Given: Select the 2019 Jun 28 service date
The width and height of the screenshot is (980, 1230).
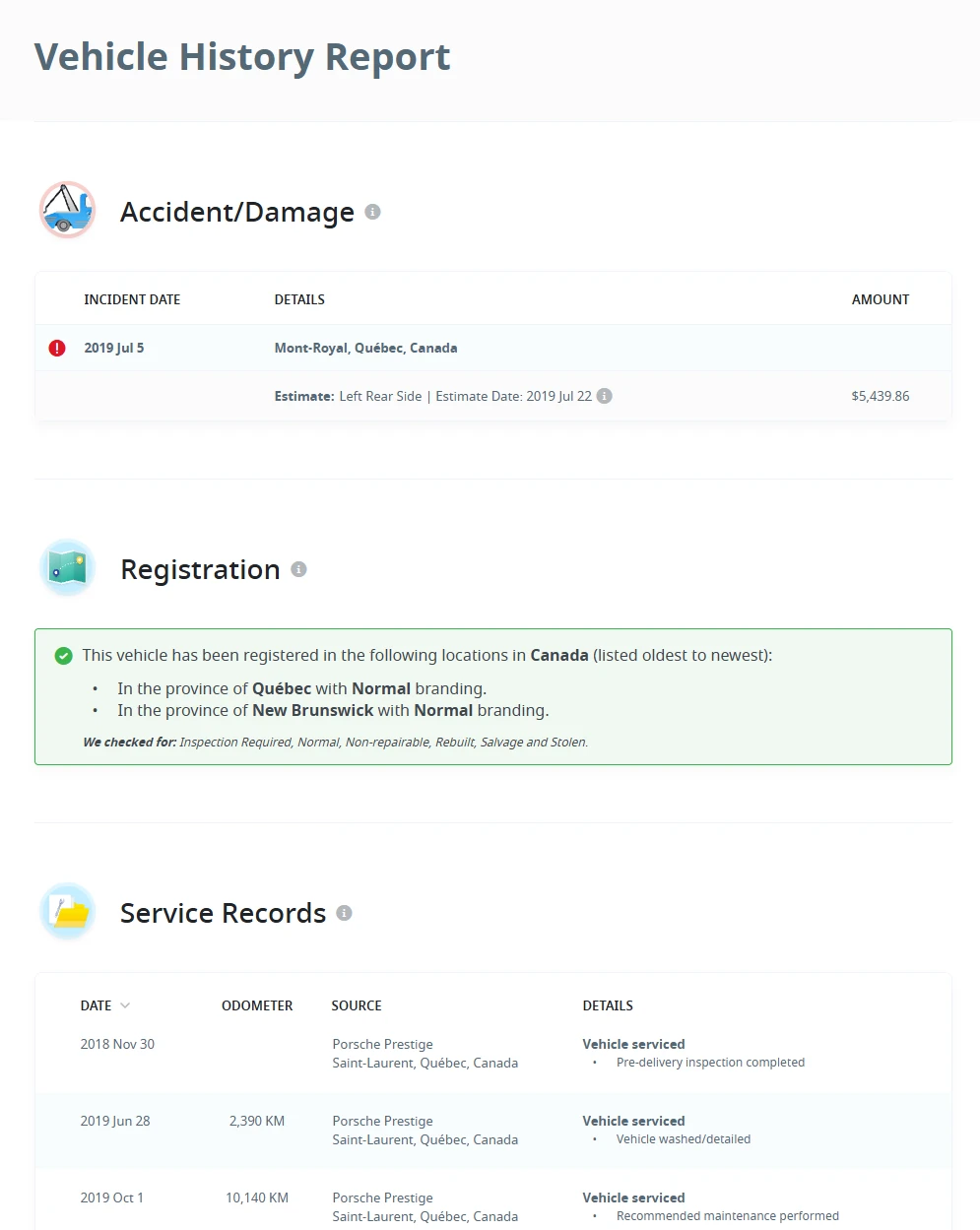Looking at the screenshot, I should tap(115, 1121).
